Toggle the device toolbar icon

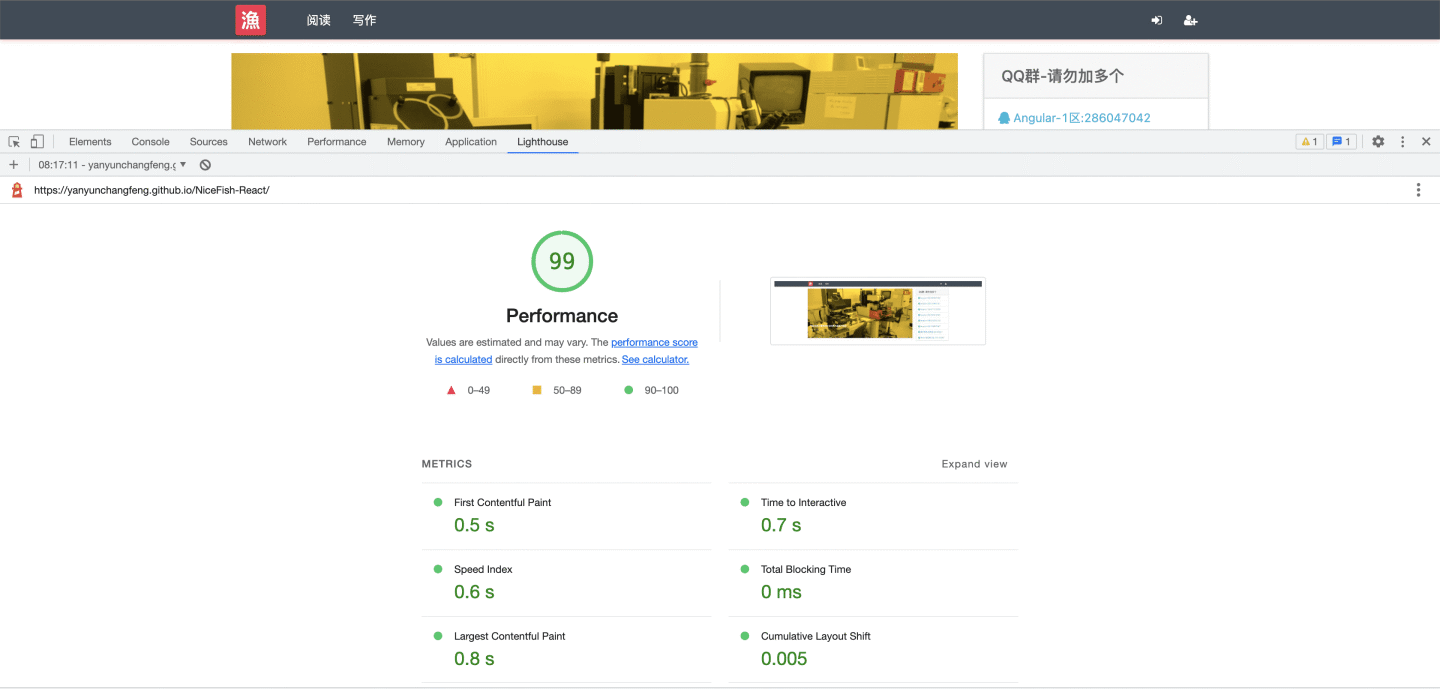point(37,142)
